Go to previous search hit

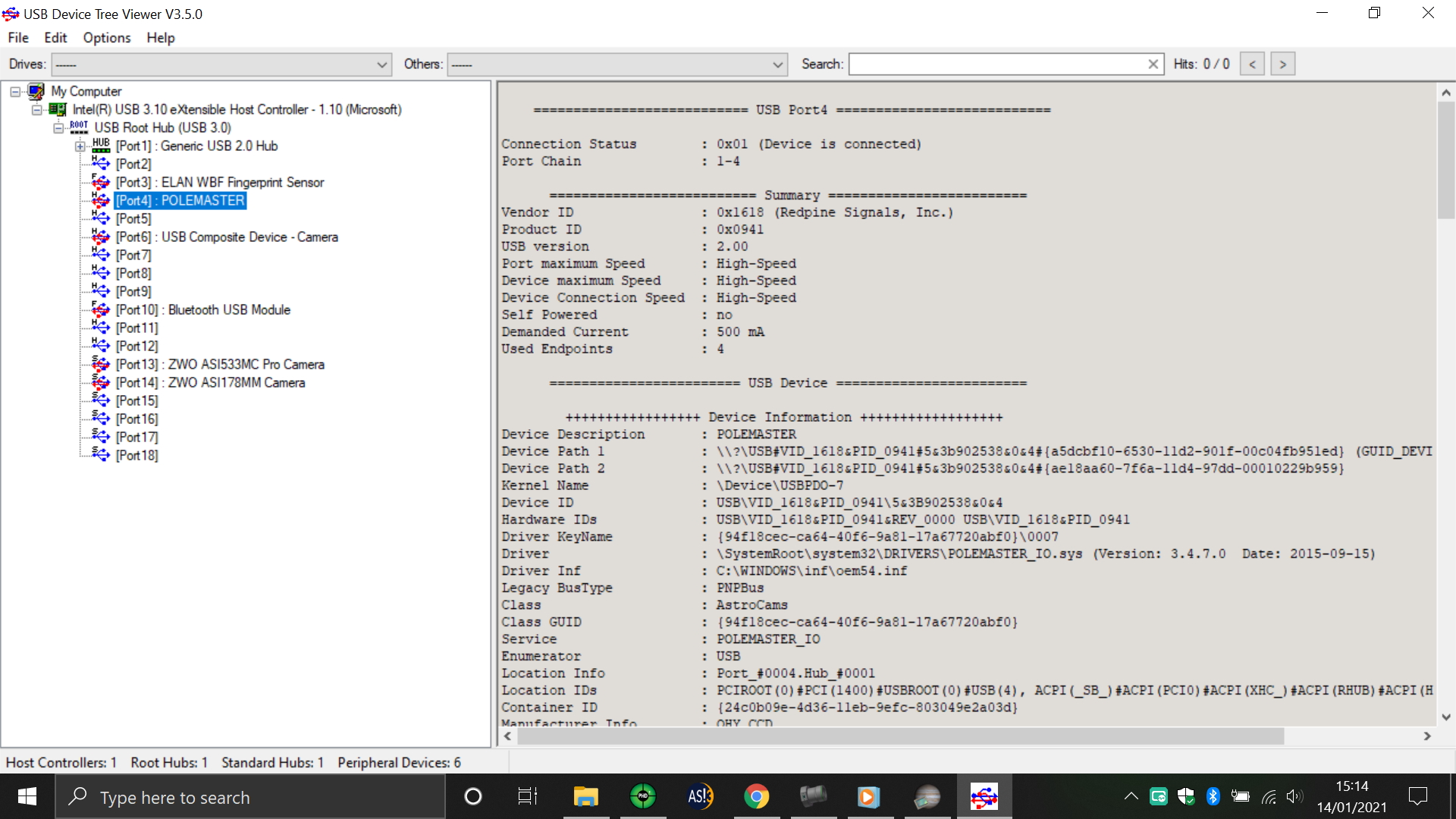[x=1252, y=64]
